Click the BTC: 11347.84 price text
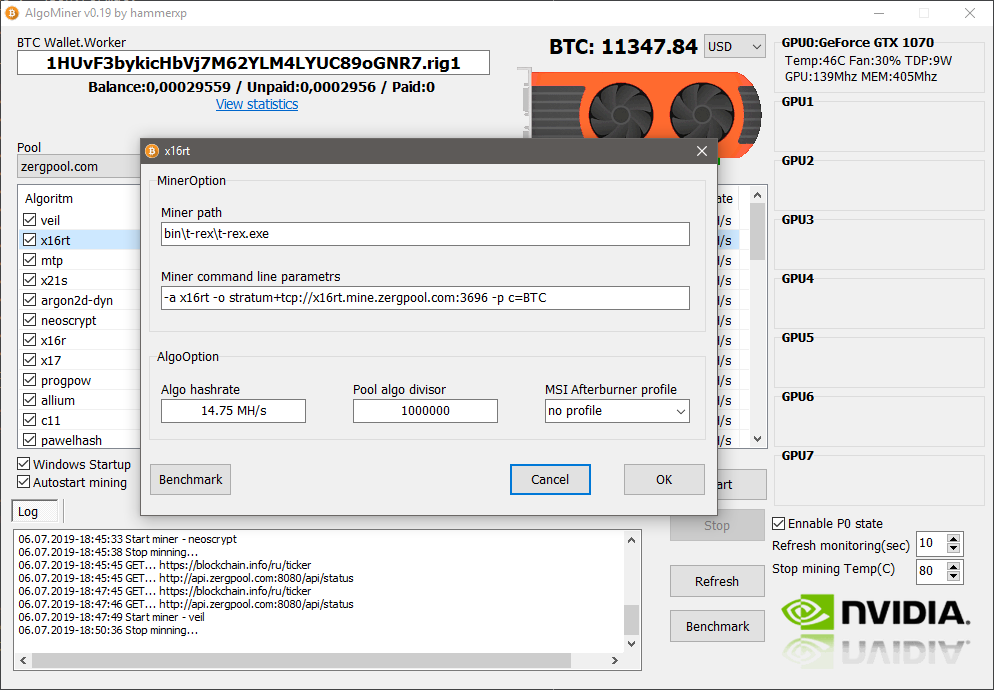 [623, 46]
